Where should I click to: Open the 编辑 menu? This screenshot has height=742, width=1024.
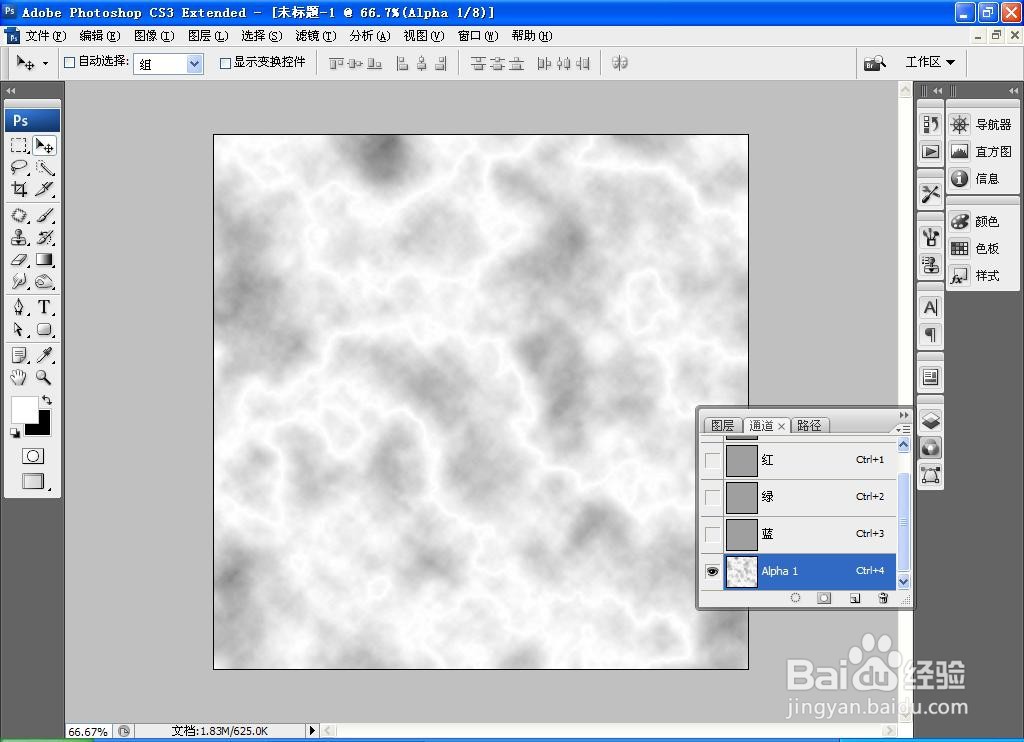point(100,36)
